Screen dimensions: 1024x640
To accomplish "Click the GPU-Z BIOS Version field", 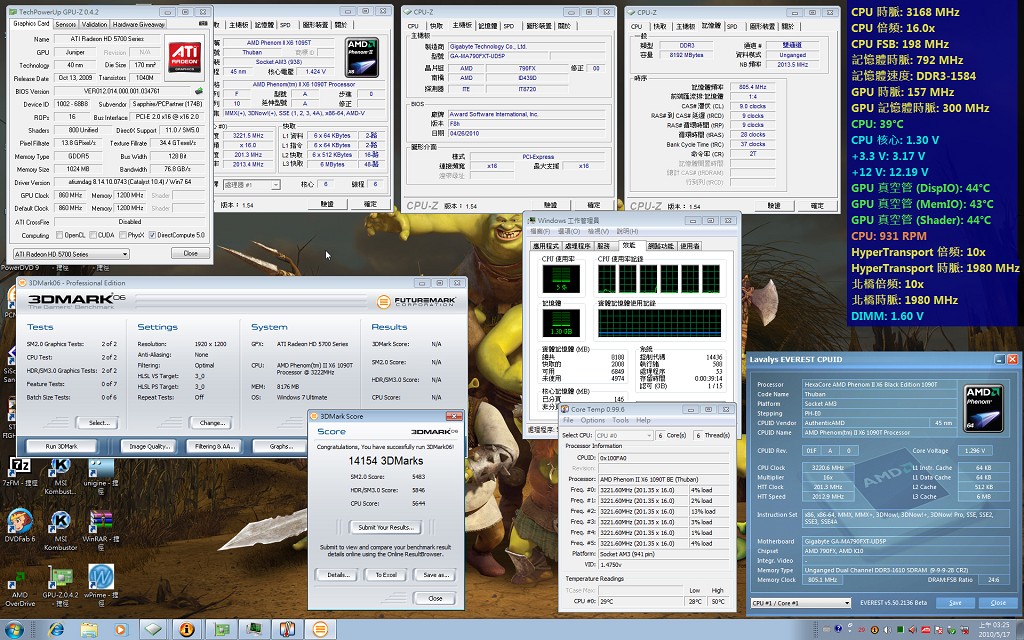I will pos(123,91).
